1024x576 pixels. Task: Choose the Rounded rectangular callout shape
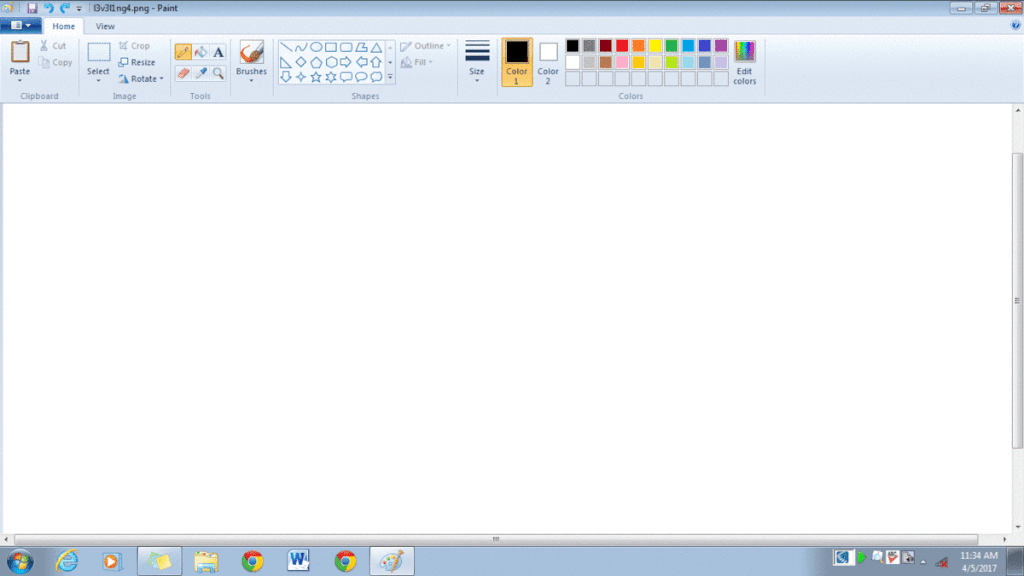coord(346,77)
